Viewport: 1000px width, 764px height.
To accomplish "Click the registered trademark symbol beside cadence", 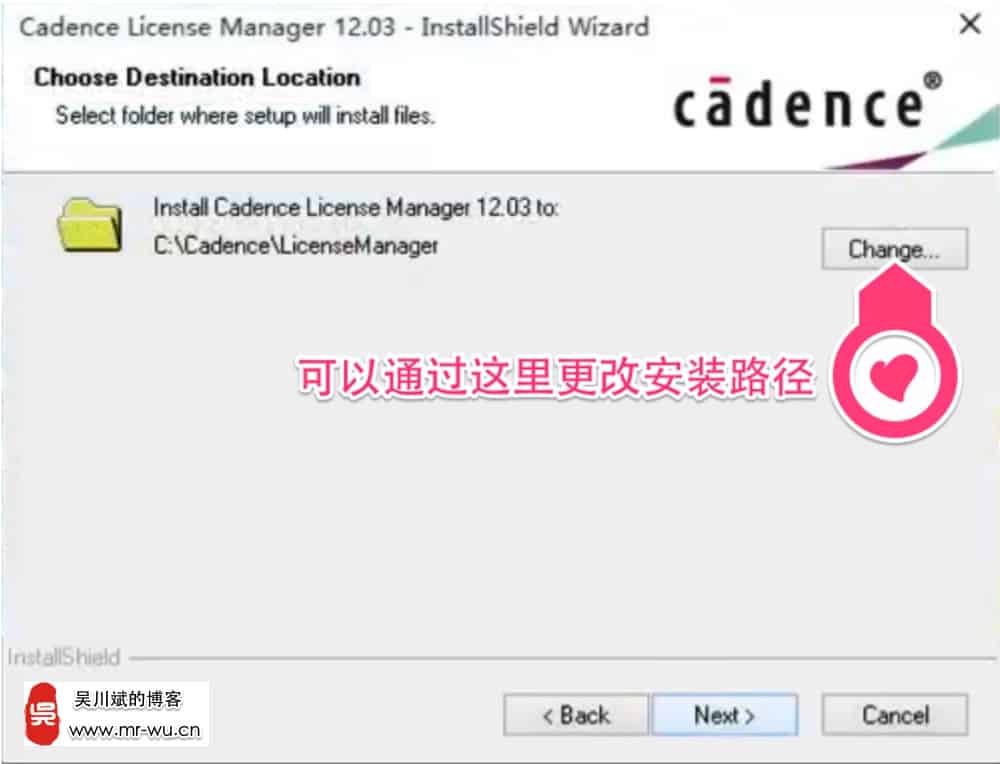I will 932,80.
